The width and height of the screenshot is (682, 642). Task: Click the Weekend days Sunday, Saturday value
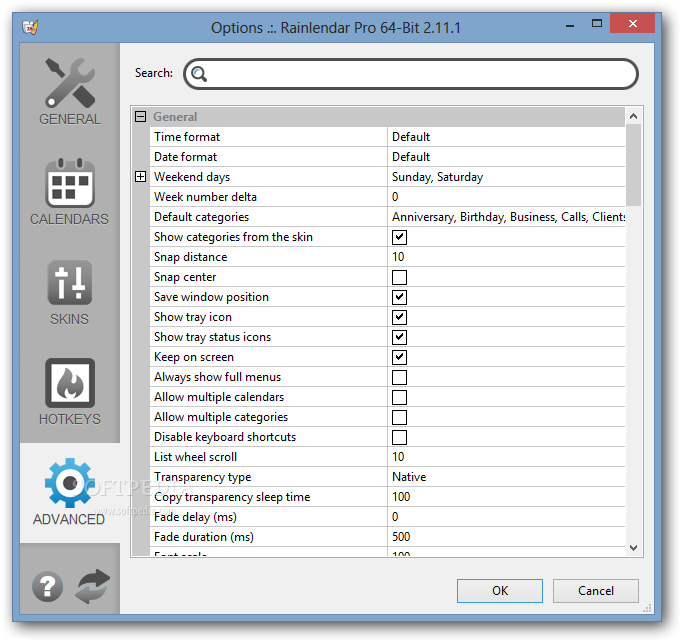pyautogui.click(x=438, y=177)
